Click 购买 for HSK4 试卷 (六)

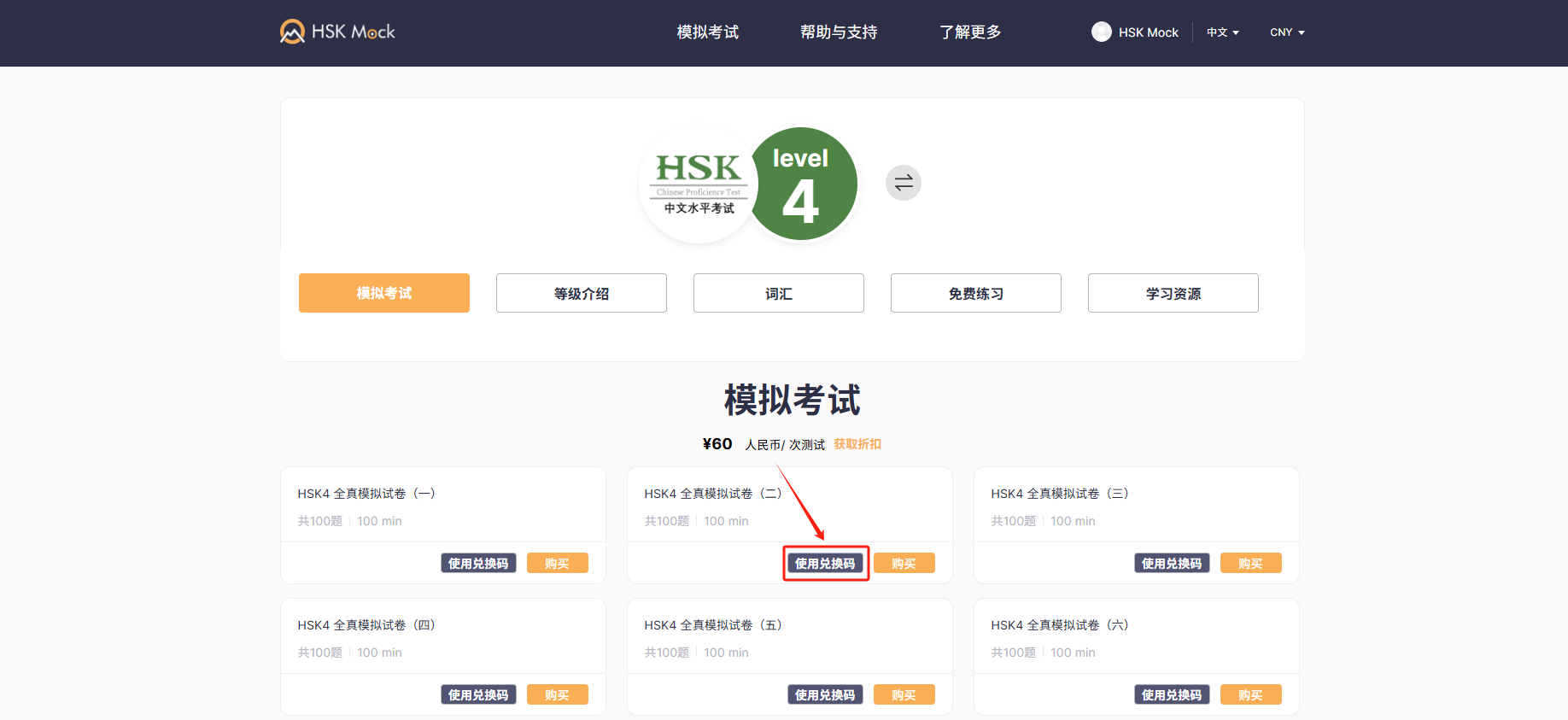(x=1250, y=695)
